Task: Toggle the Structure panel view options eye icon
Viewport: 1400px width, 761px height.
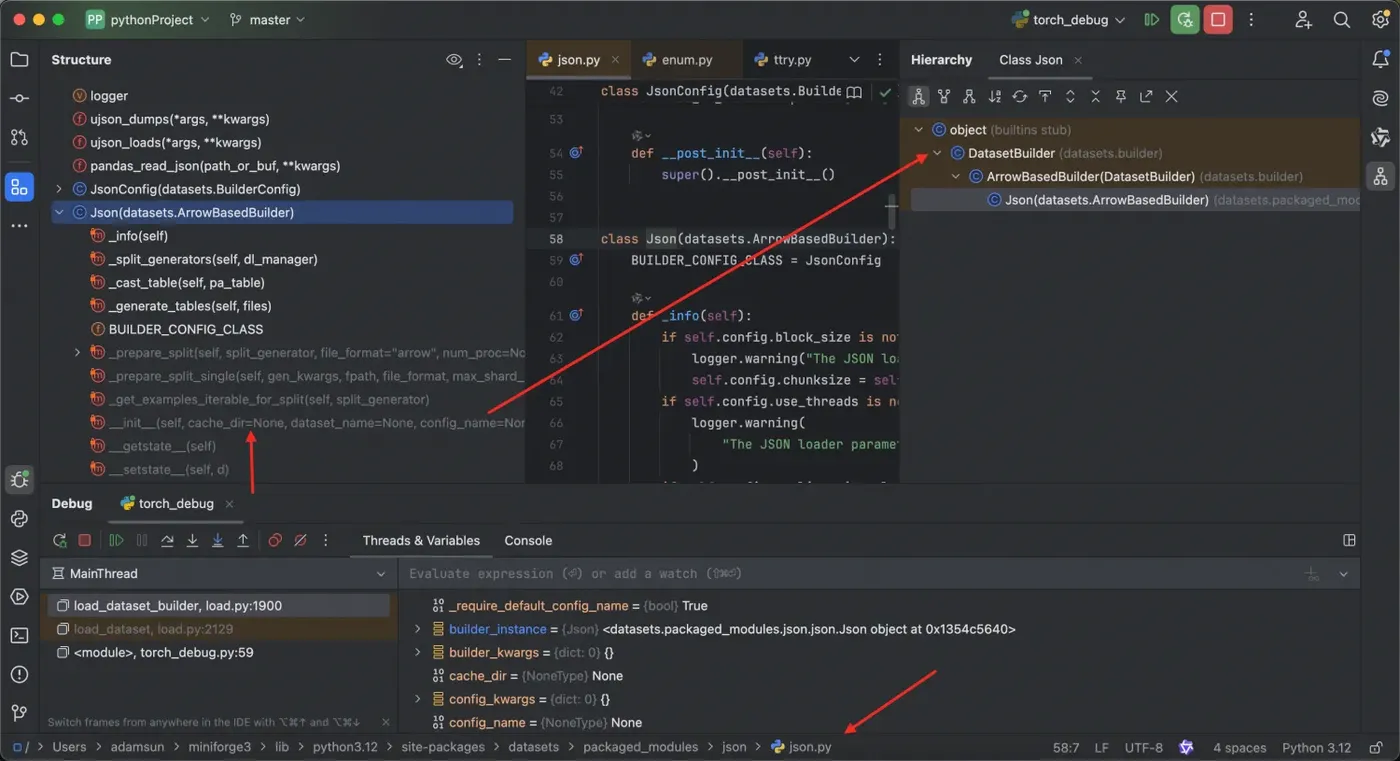Action: click(x=454, y=60)
